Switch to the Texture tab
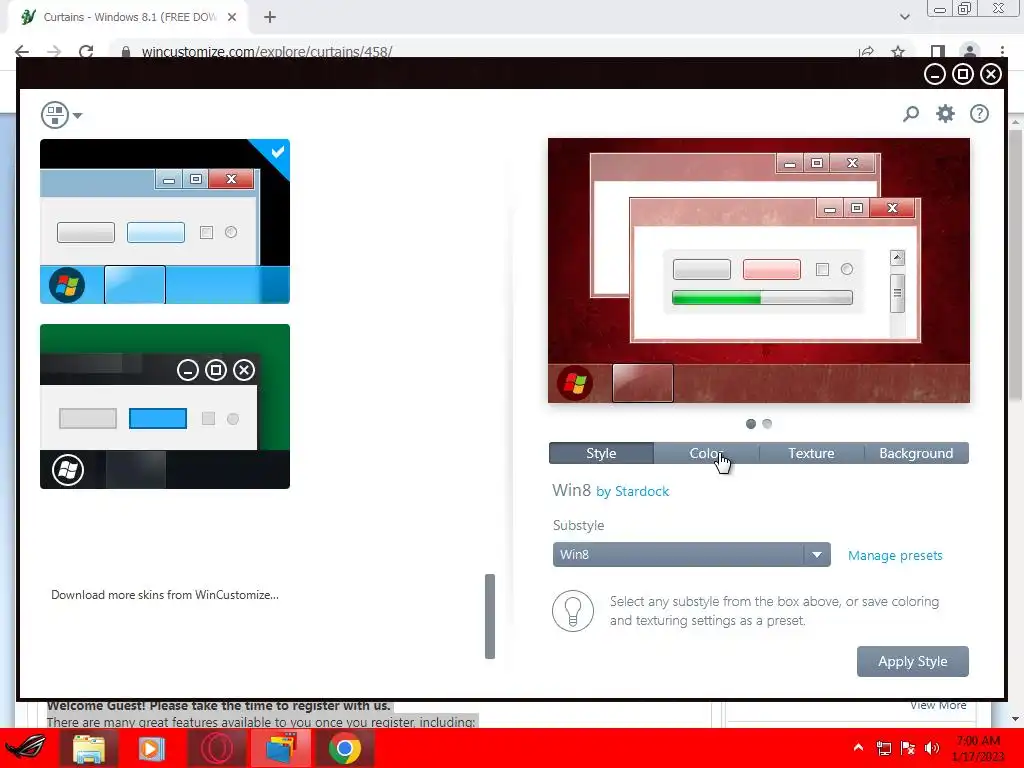This screenshot has width=1024, height=768. coord(811,453)
